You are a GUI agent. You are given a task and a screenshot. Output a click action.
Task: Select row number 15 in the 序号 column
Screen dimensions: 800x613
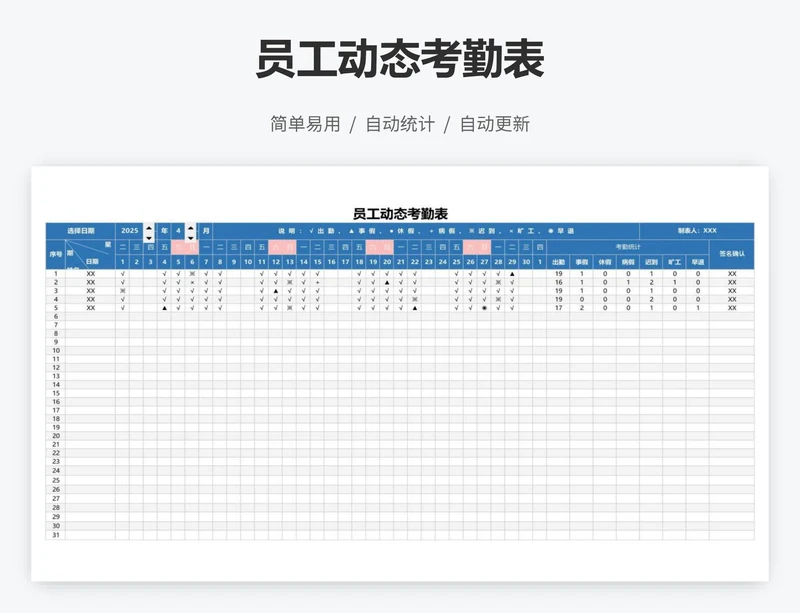point(56,393)
